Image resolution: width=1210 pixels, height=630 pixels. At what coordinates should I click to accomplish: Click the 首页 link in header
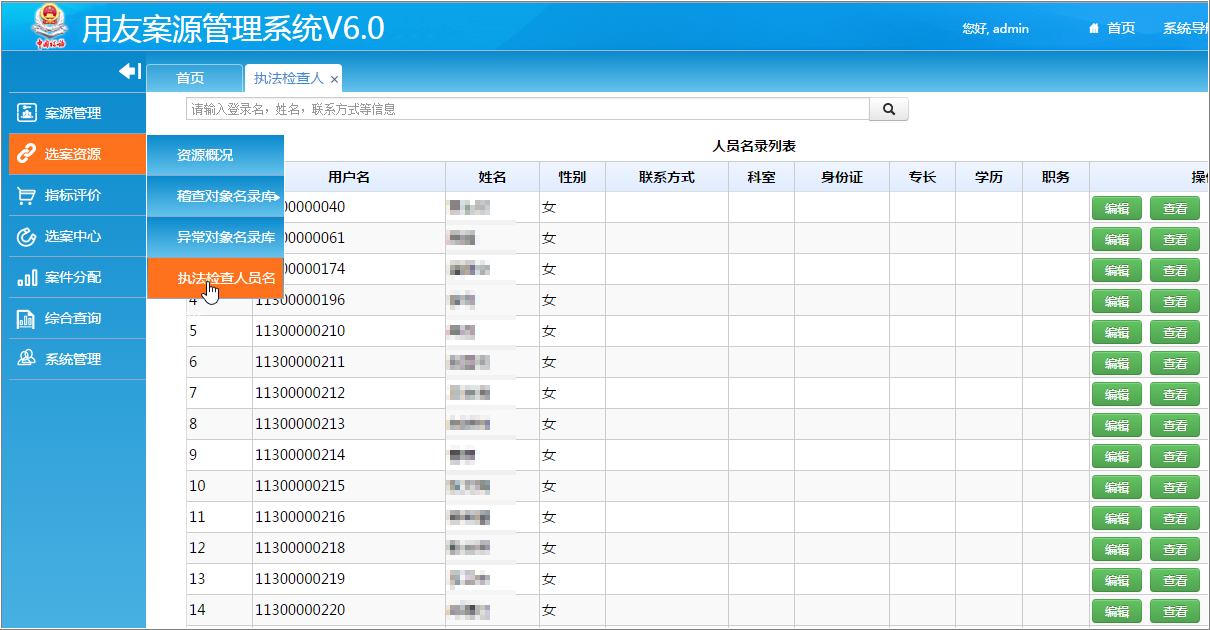click(x=1121, y=28)
